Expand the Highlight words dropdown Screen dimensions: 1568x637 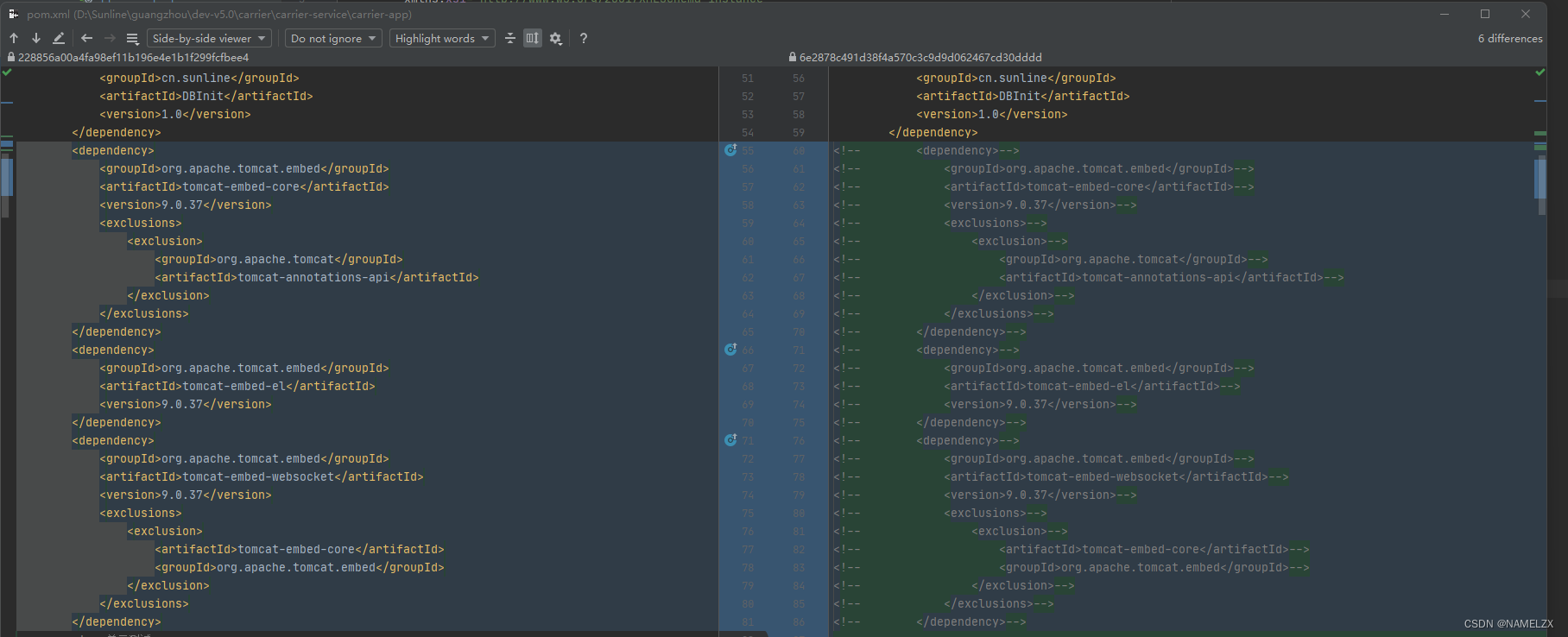click(x=442, y=38)
